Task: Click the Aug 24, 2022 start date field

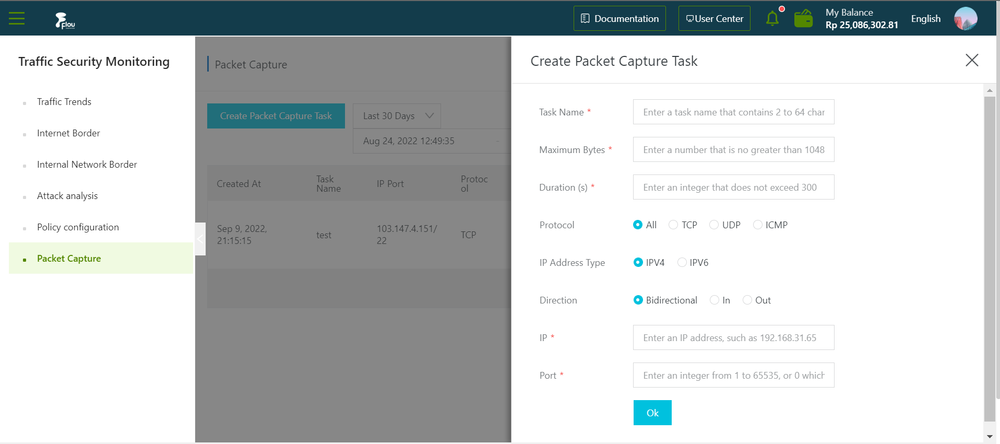Action: pyautogui.click(x=409, y=141)
